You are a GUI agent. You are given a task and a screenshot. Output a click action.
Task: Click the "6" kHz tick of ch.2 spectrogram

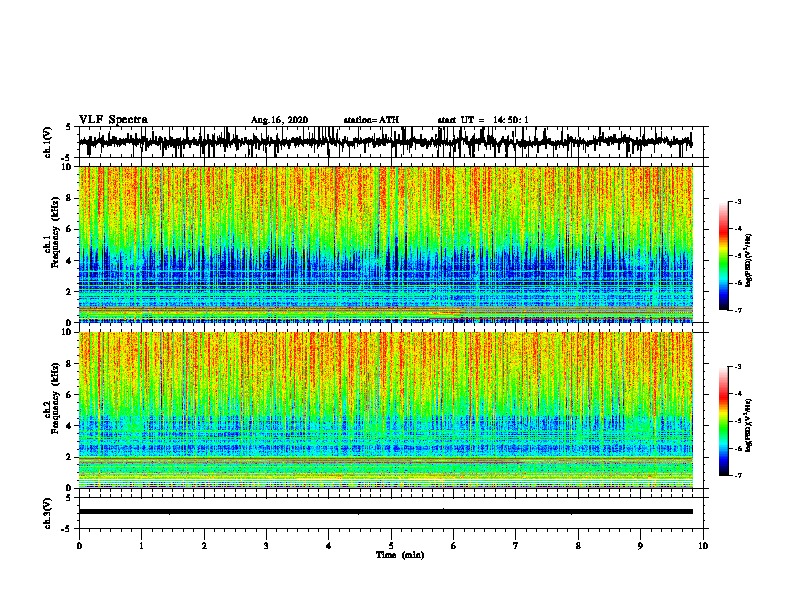click(x=70, y=395)
